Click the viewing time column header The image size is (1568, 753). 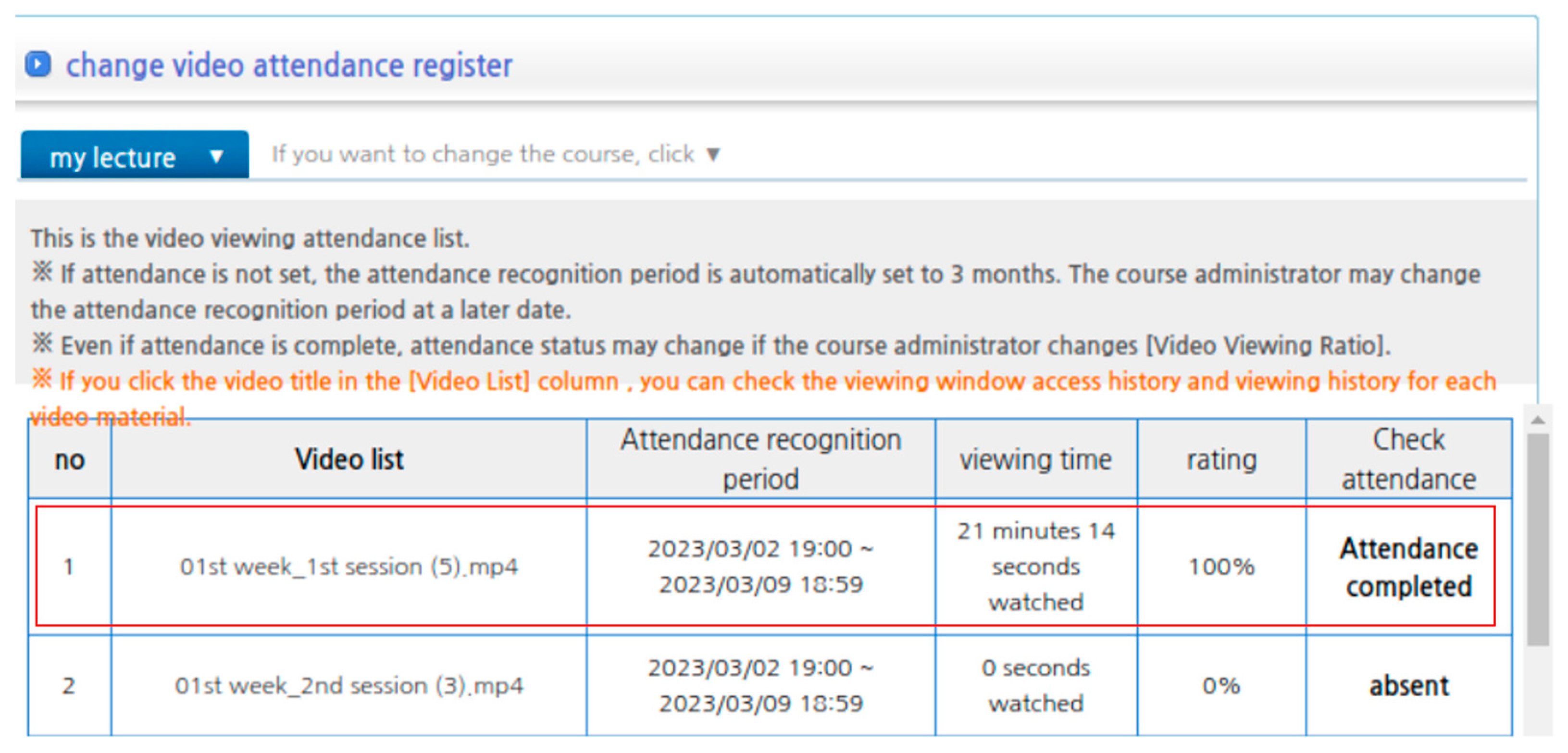coord(1036,459)
